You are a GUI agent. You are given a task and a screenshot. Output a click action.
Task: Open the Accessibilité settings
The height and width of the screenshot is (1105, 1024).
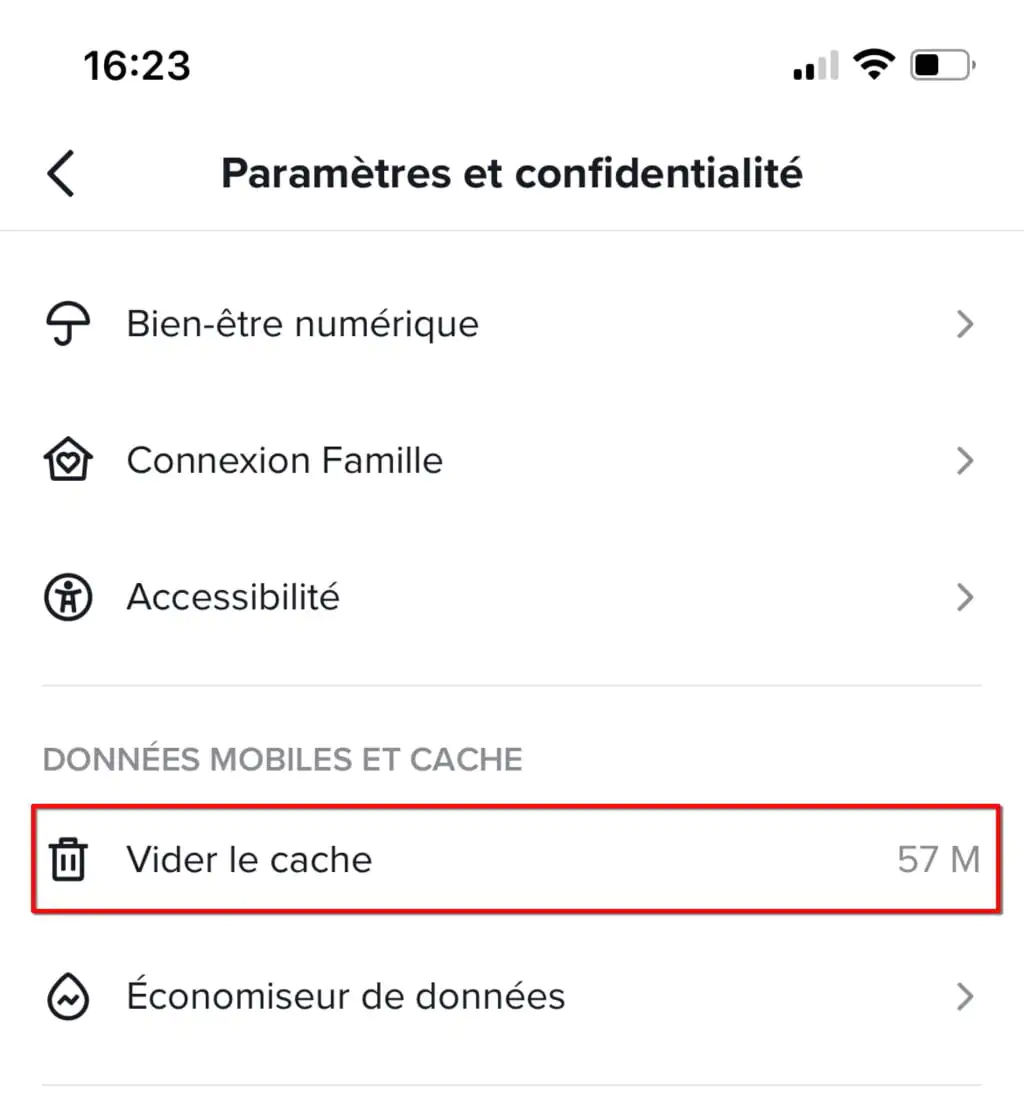click(x=232, y=597)
